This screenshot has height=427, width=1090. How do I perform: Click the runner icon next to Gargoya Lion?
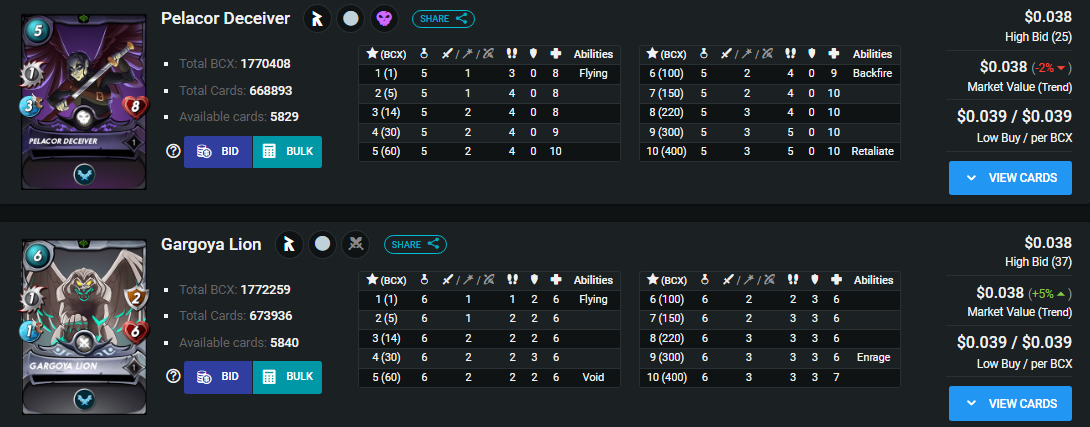pos(289,244)
